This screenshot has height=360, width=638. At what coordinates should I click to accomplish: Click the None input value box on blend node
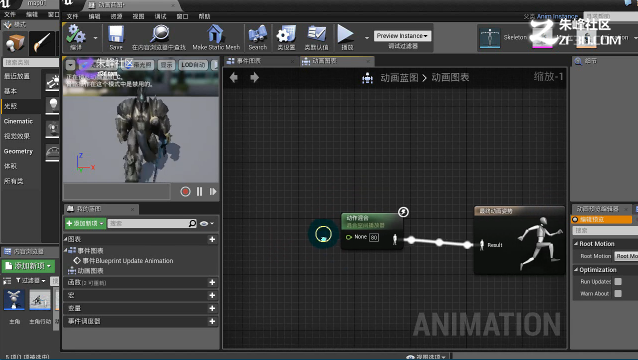(374, 237)
